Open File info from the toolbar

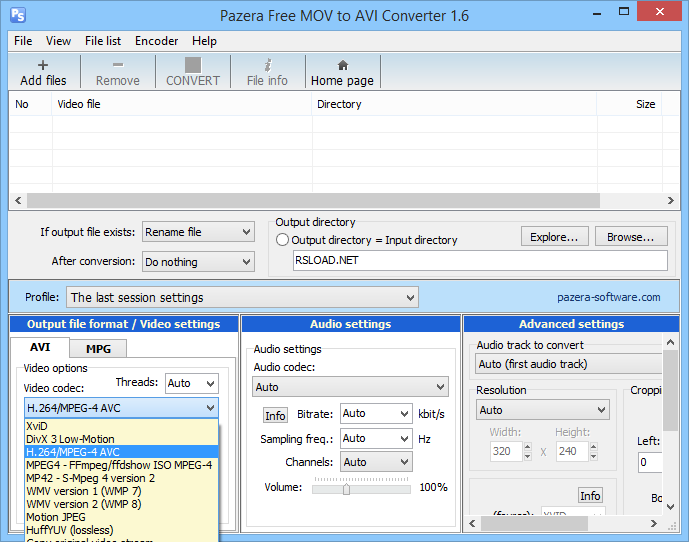[267, 72]
